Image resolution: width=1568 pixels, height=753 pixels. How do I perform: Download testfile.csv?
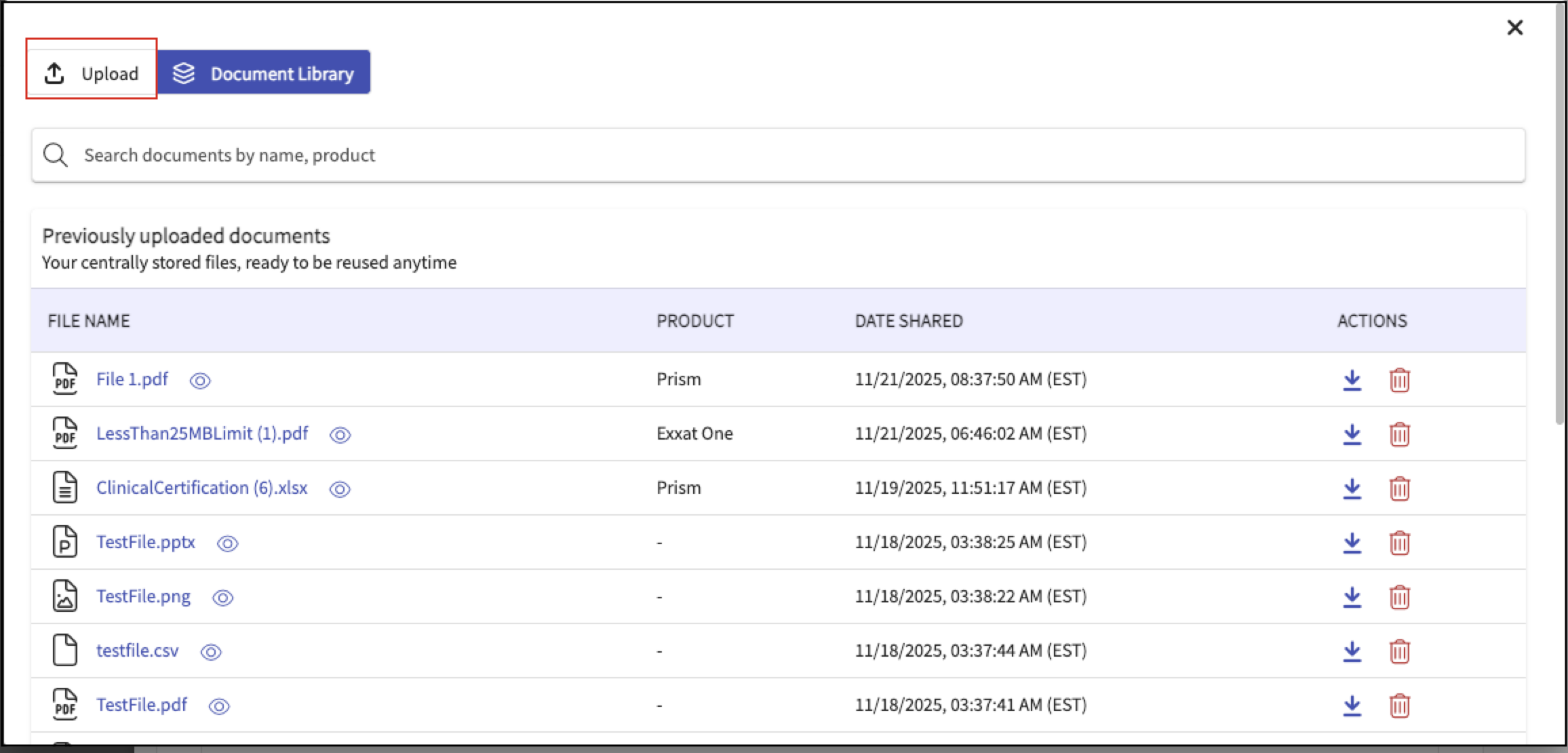(x=1352, y=651)
